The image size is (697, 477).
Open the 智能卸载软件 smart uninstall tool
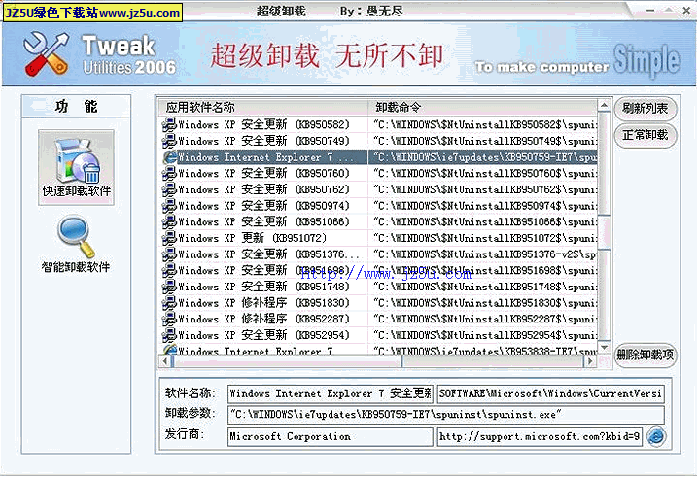(76, 244)
